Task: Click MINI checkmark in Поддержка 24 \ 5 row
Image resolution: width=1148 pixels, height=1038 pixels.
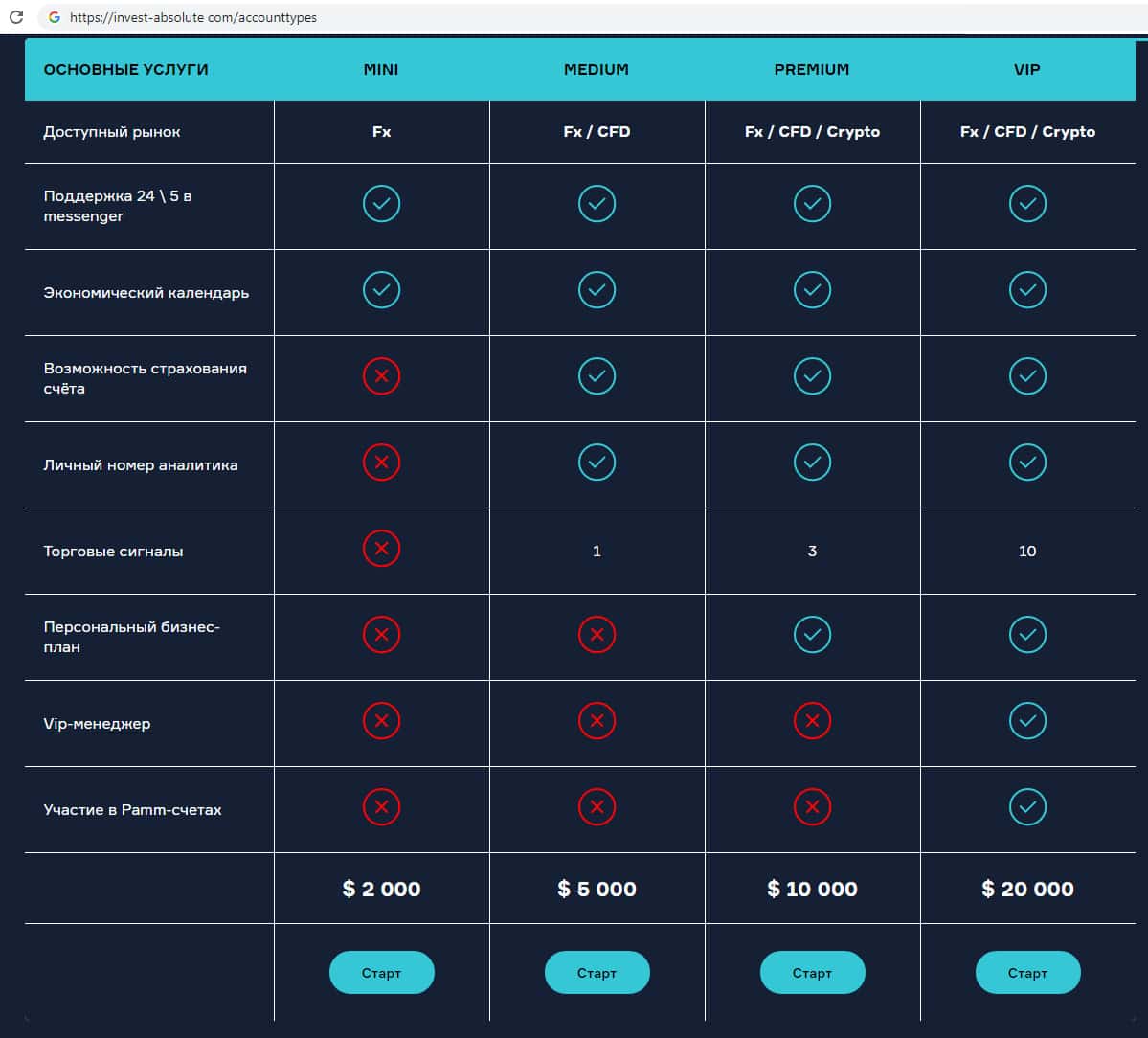Action: pos(381,204)
